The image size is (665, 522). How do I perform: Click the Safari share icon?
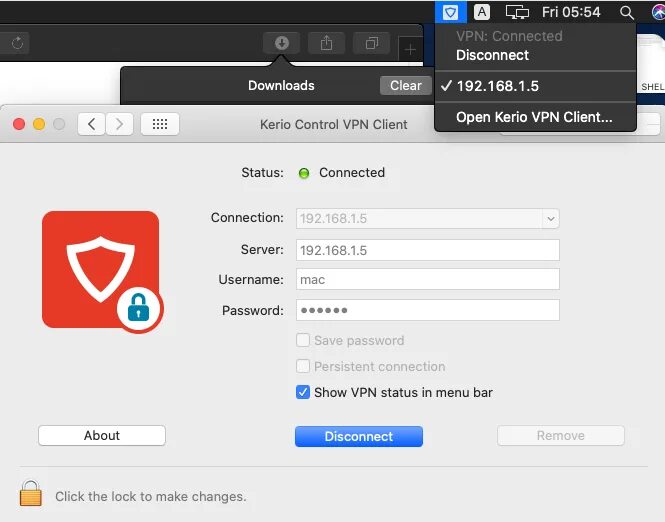click(x=326, y=43)
